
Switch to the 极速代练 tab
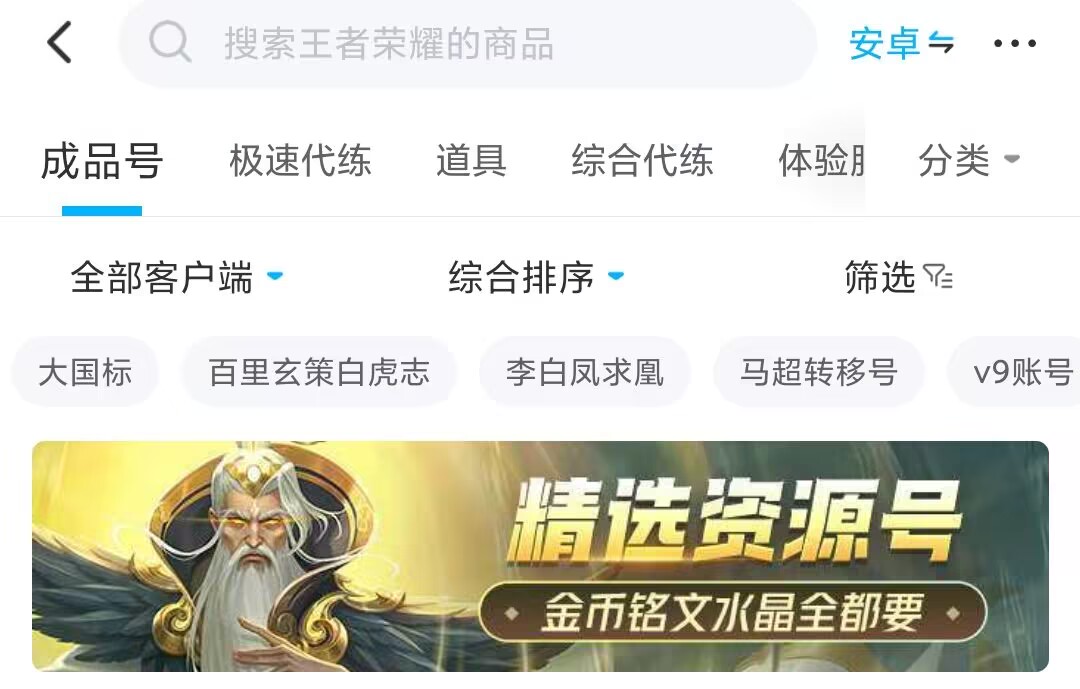point(300,161)
